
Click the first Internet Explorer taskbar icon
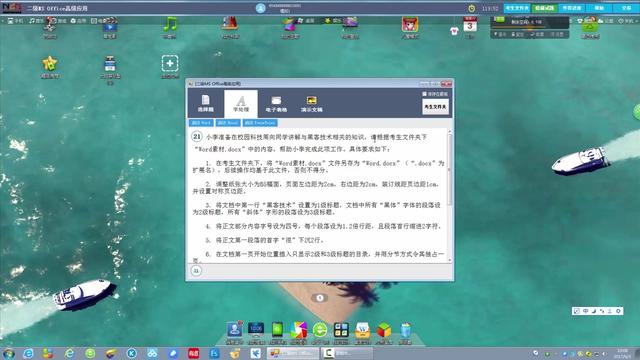click(28, 353)
